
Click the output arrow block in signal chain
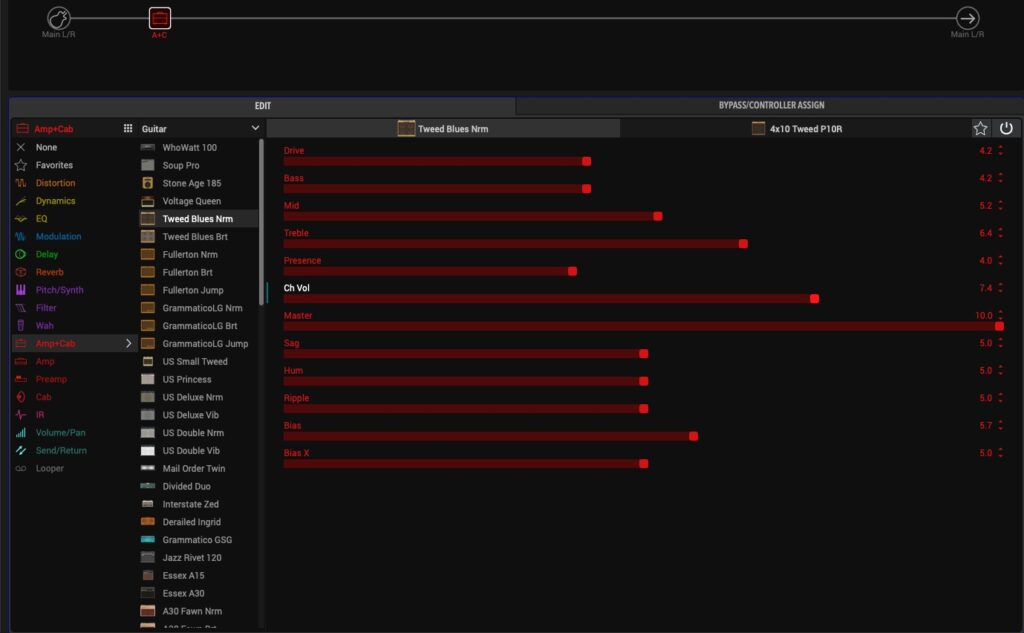(x=967, y=18)
